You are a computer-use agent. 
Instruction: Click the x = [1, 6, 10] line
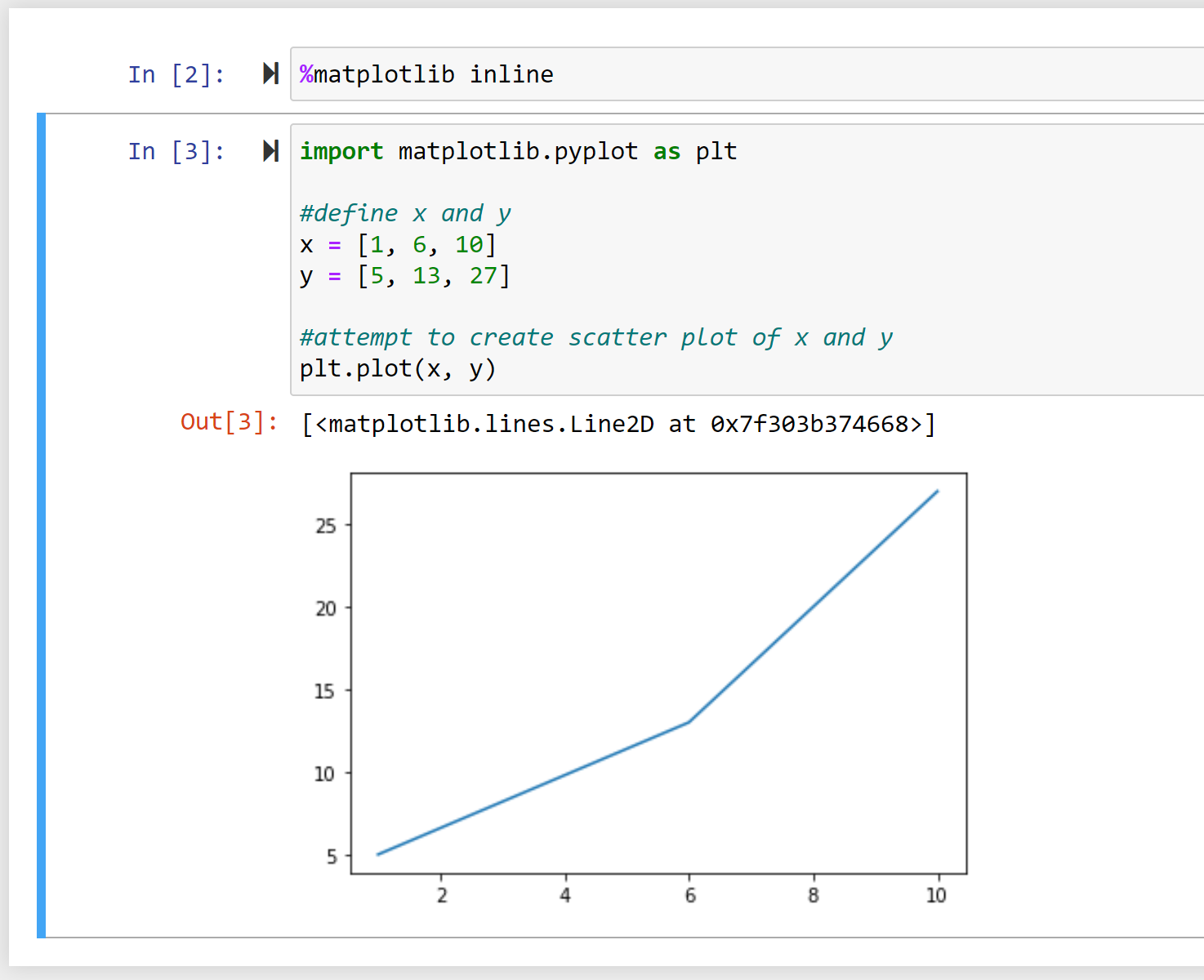[x=399, y=244]
